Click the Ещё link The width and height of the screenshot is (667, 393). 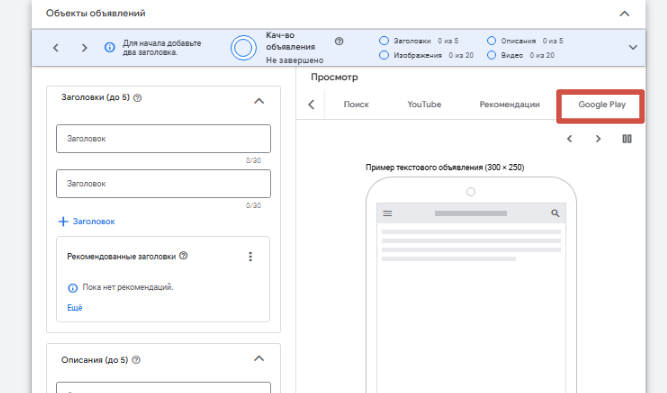pyautogui.click(x=74, y=308)
